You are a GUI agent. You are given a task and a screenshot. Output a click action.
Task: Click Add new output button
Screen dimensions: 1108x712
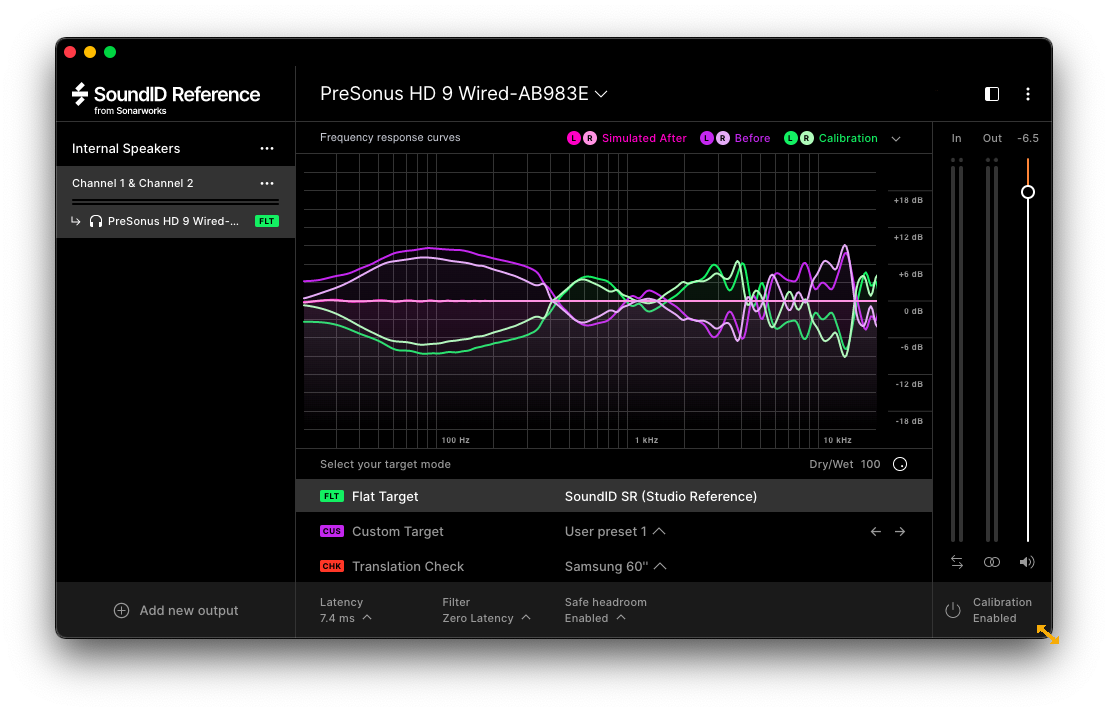pyautogui.click(x=176, y=610)
